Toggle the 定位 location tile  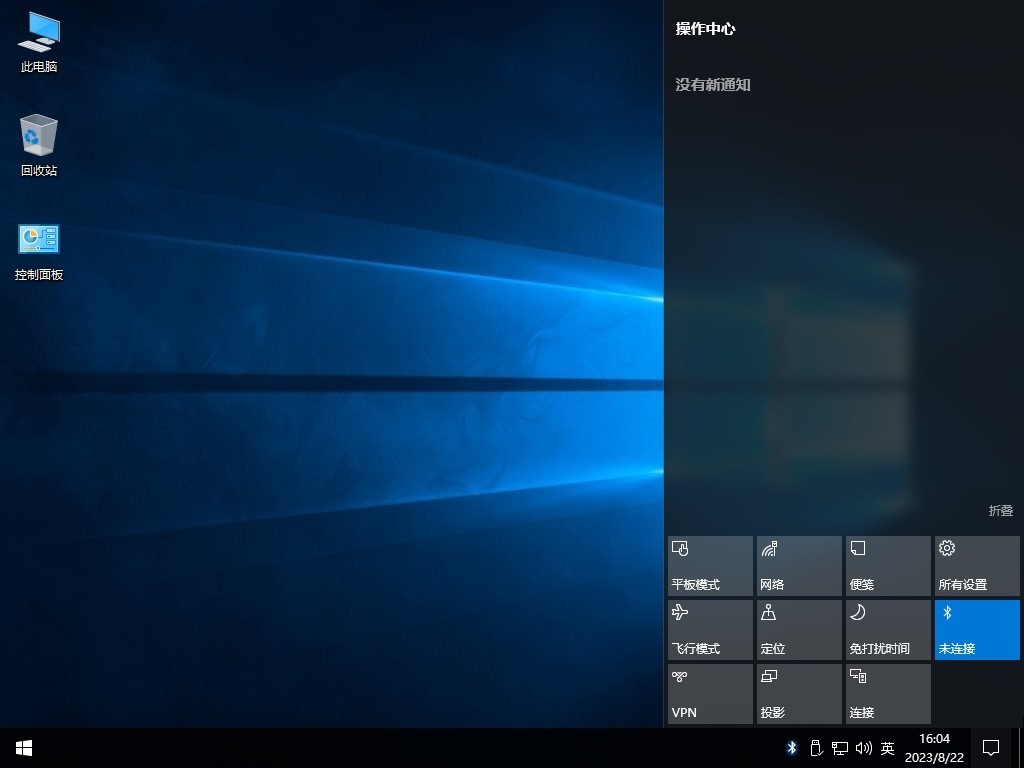(x=799, y=630)
